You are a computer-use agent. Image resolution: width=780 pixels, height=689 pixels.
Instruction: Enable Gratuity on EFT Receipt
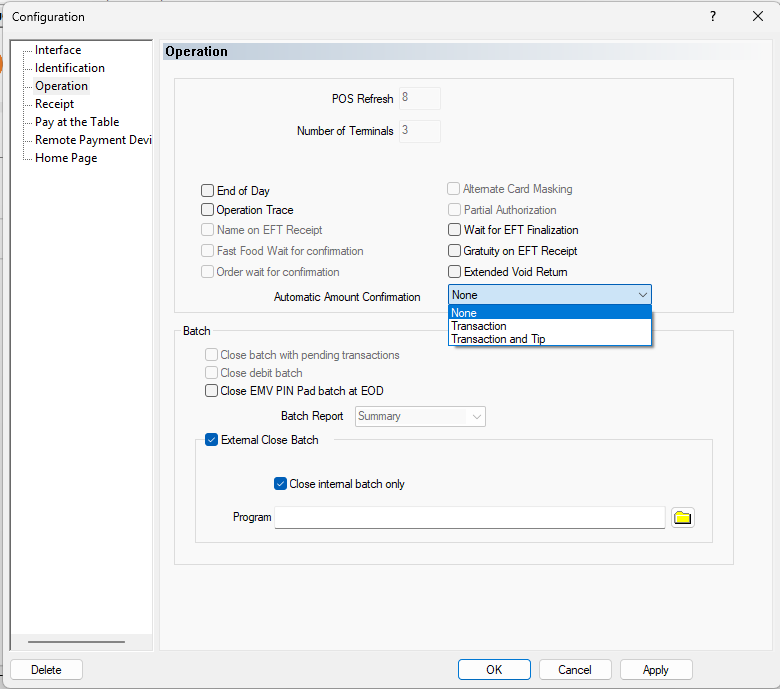(455, 251)
